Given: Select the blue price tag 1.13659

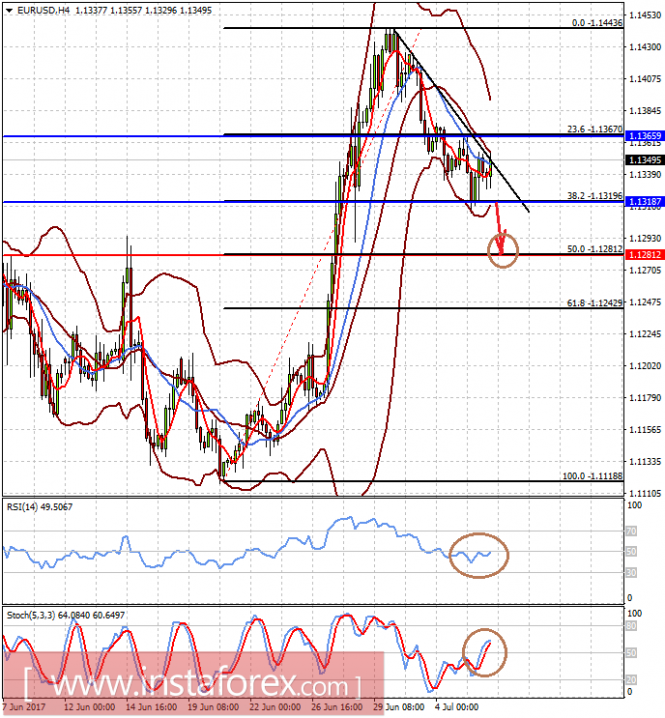Looking at the screenshot, I should [x=645, y=135].
